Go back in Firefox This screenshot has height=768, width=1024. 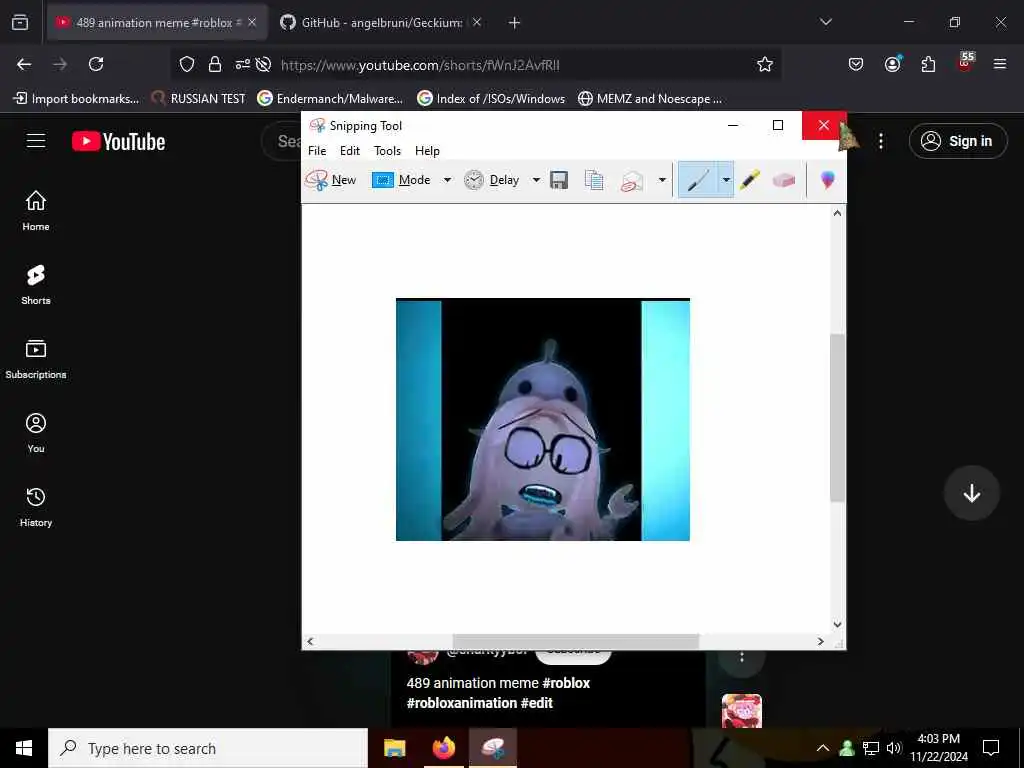[x=24, y=64]
